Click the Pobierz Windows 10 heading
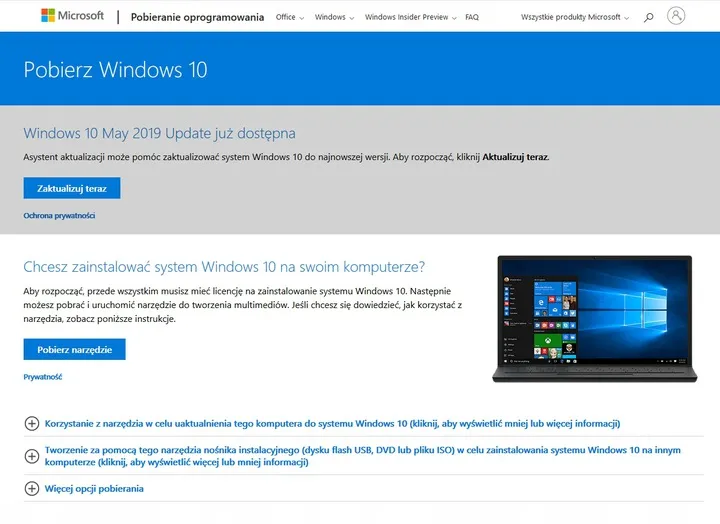 pyautogui.click(x=115, y=70)
